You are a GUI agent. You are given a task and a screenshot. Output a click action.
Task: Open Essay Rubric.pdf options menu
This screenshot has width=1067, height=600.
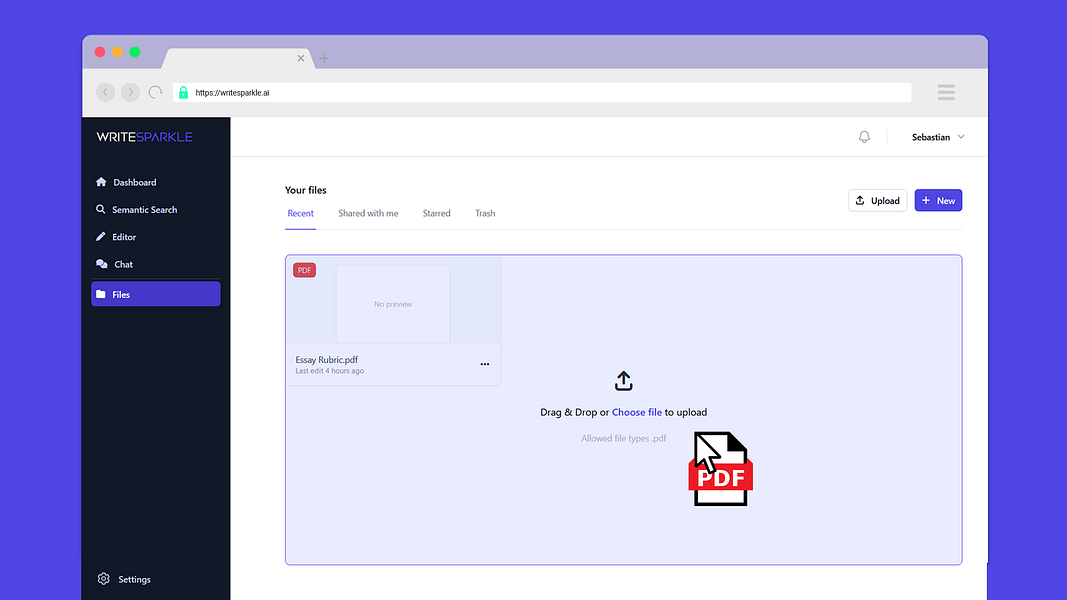pyautogui.click(x=485, y=364)
